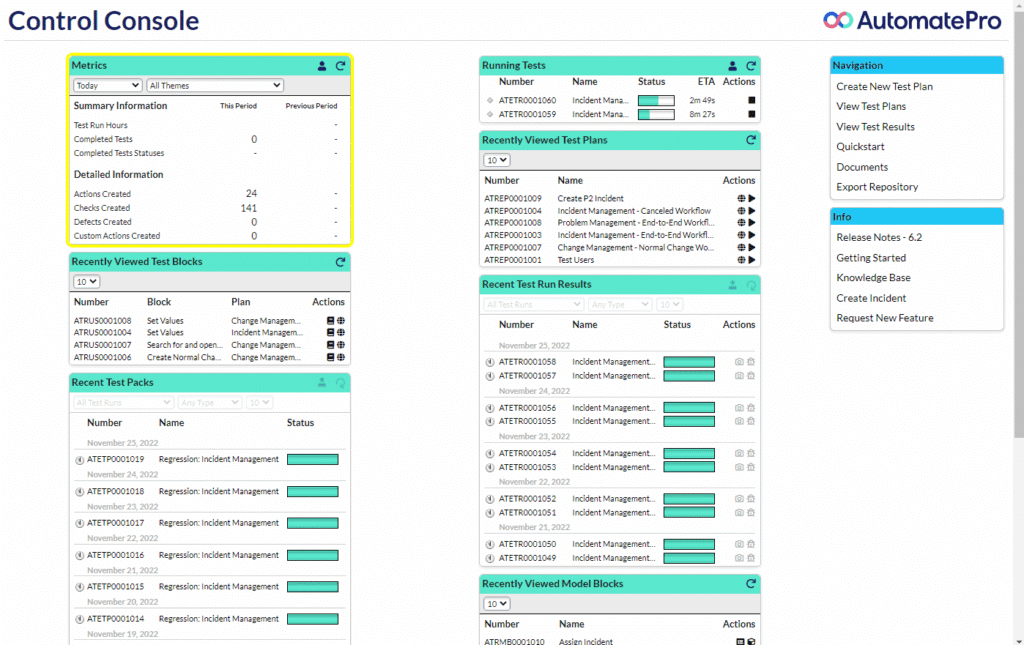Click the user icon in Running Tests header

732,66
